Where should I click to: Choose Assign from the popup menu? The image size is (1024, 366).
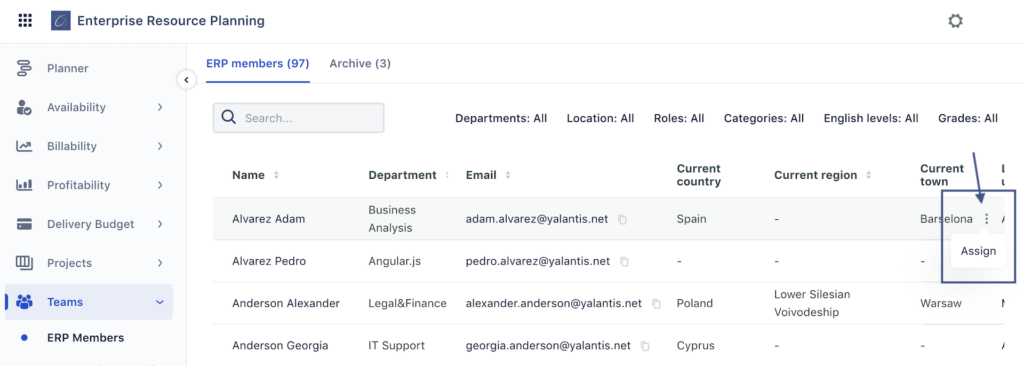(978, 251)
